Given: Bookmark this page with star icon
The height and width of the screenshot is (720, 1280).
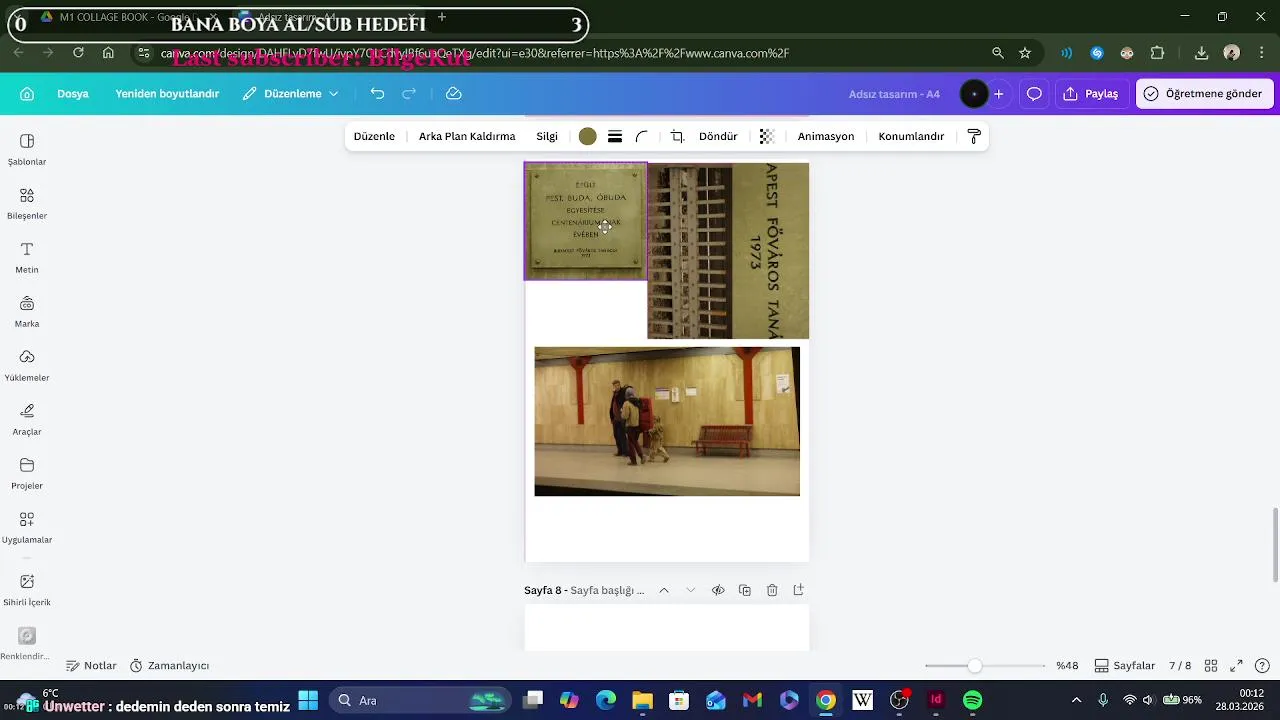Looking at the screenshot, I should coord(1025,53).
